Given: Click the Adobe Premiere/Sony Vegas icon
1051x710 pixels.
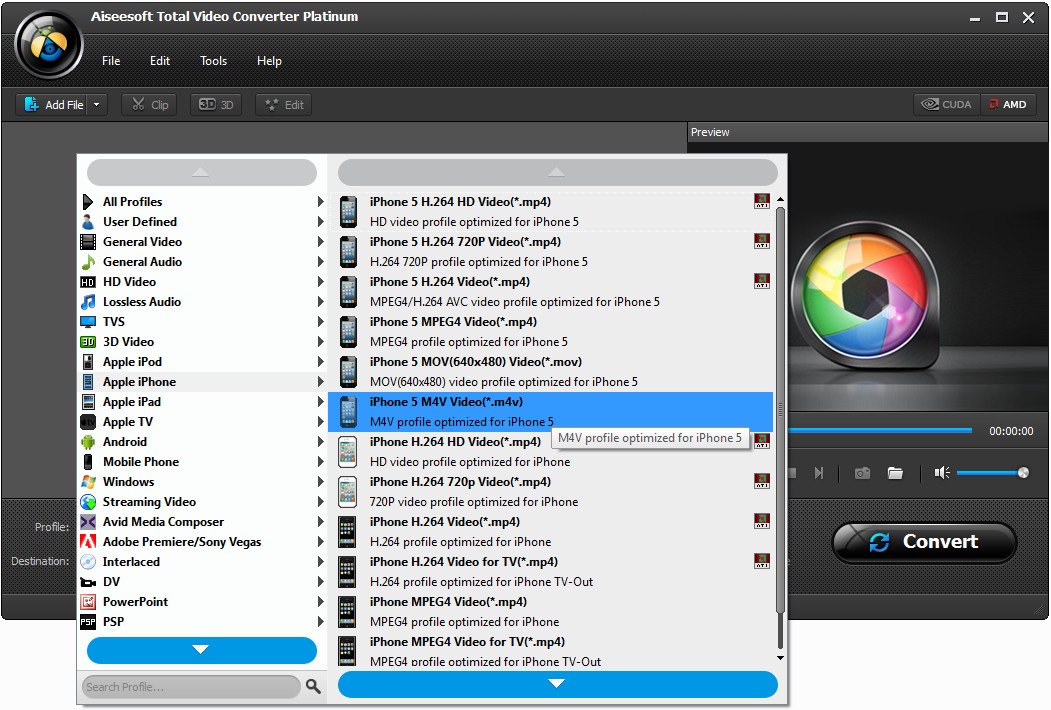Looking at the screenshot, I should [x=88, y=542].
